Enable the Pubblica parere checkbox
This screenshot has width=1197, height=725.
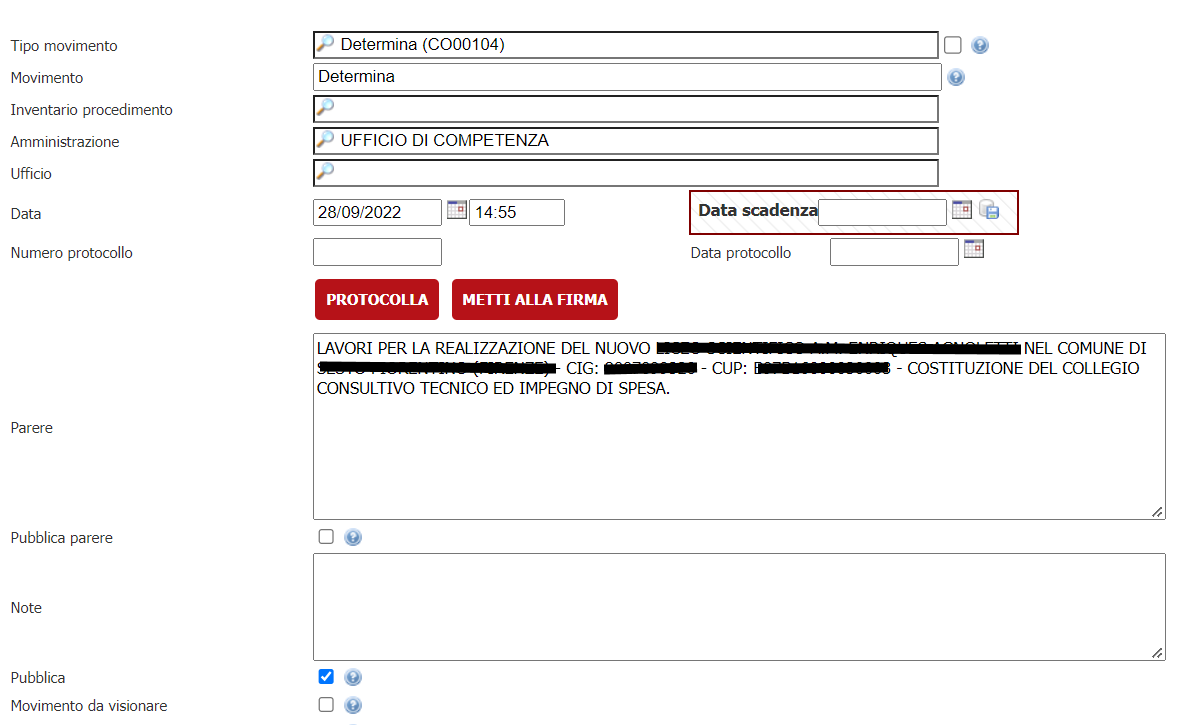click(326, 537)
